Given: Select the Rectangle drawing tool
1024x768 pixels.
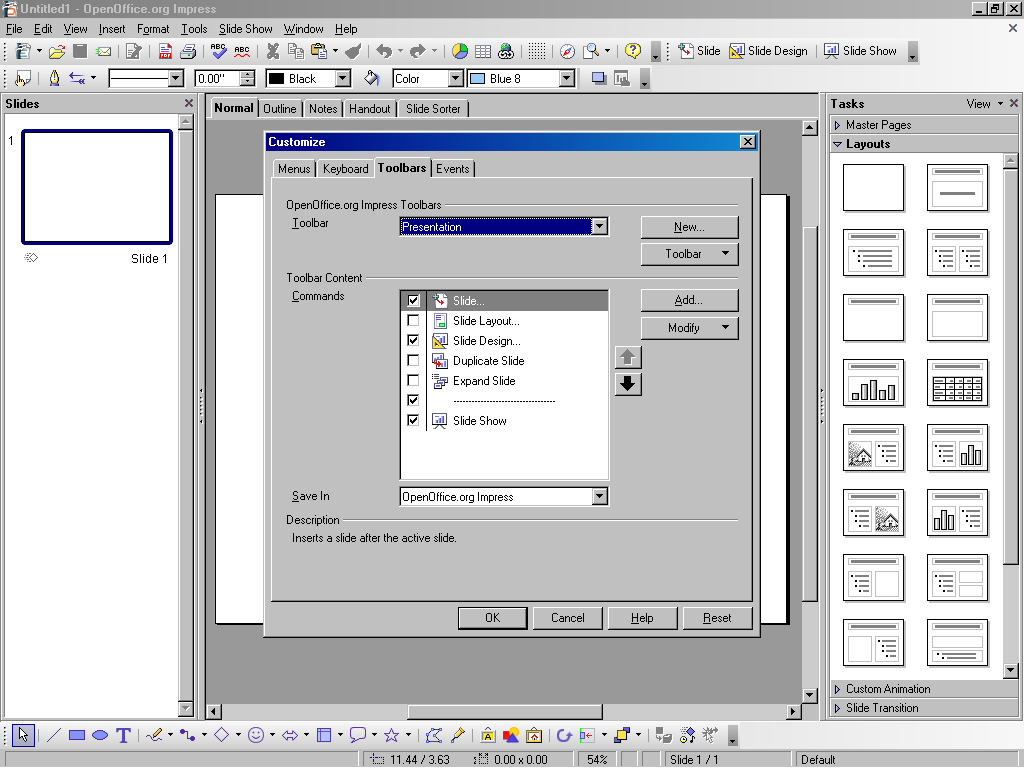Looking at the screenshot, I should 77,735.
